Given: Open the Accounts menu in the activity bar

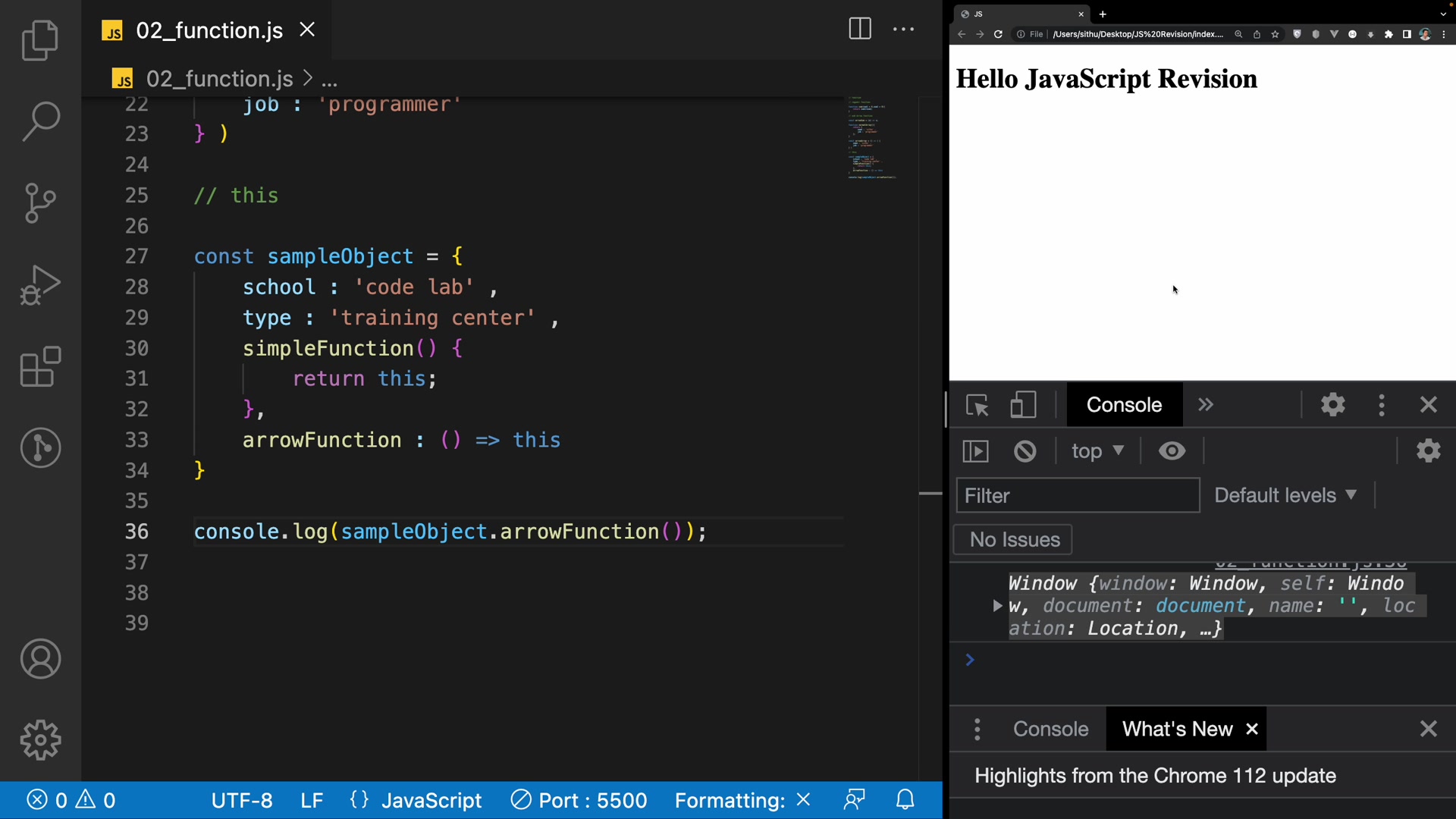Looking at the screenshot, I should (x=40, y=659).
